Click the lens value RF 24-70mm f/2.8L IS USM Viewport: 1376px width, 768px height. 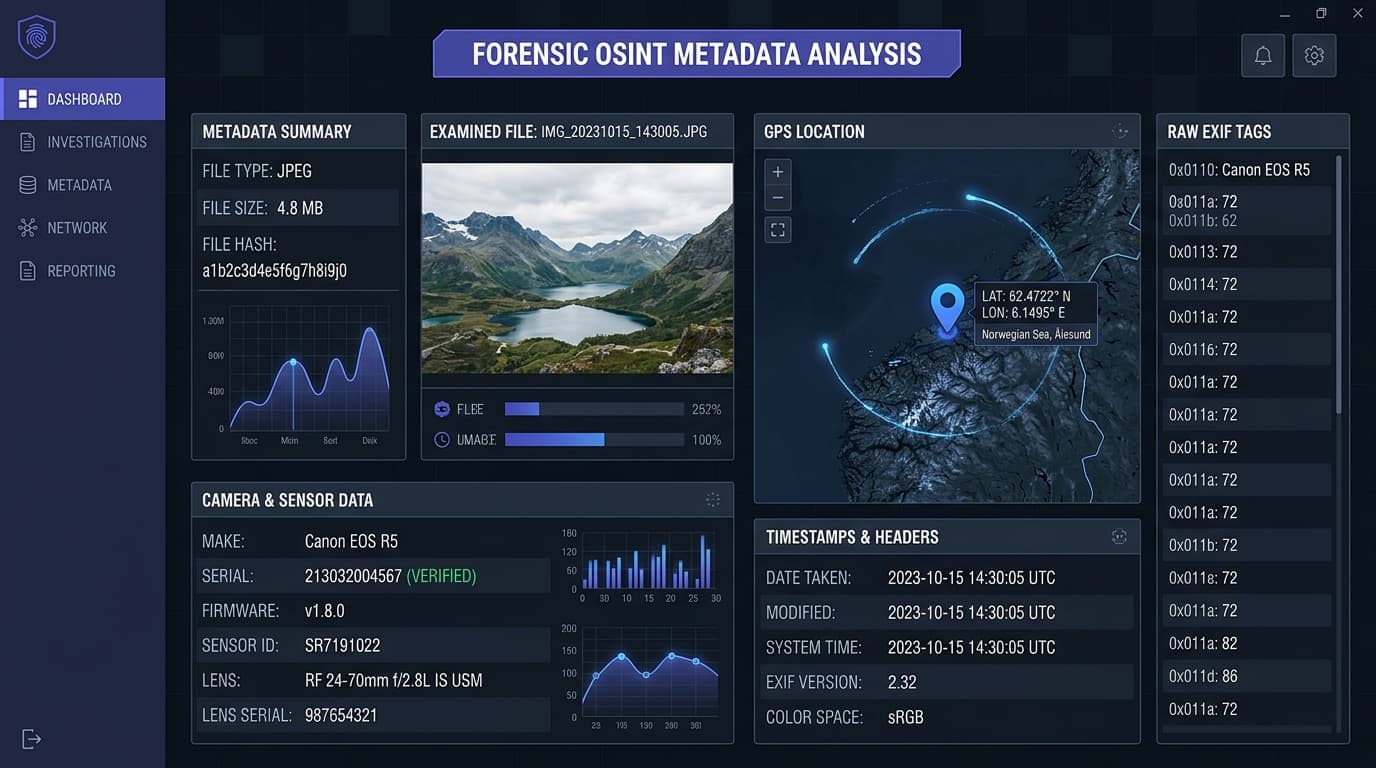[x=393, y=680]
